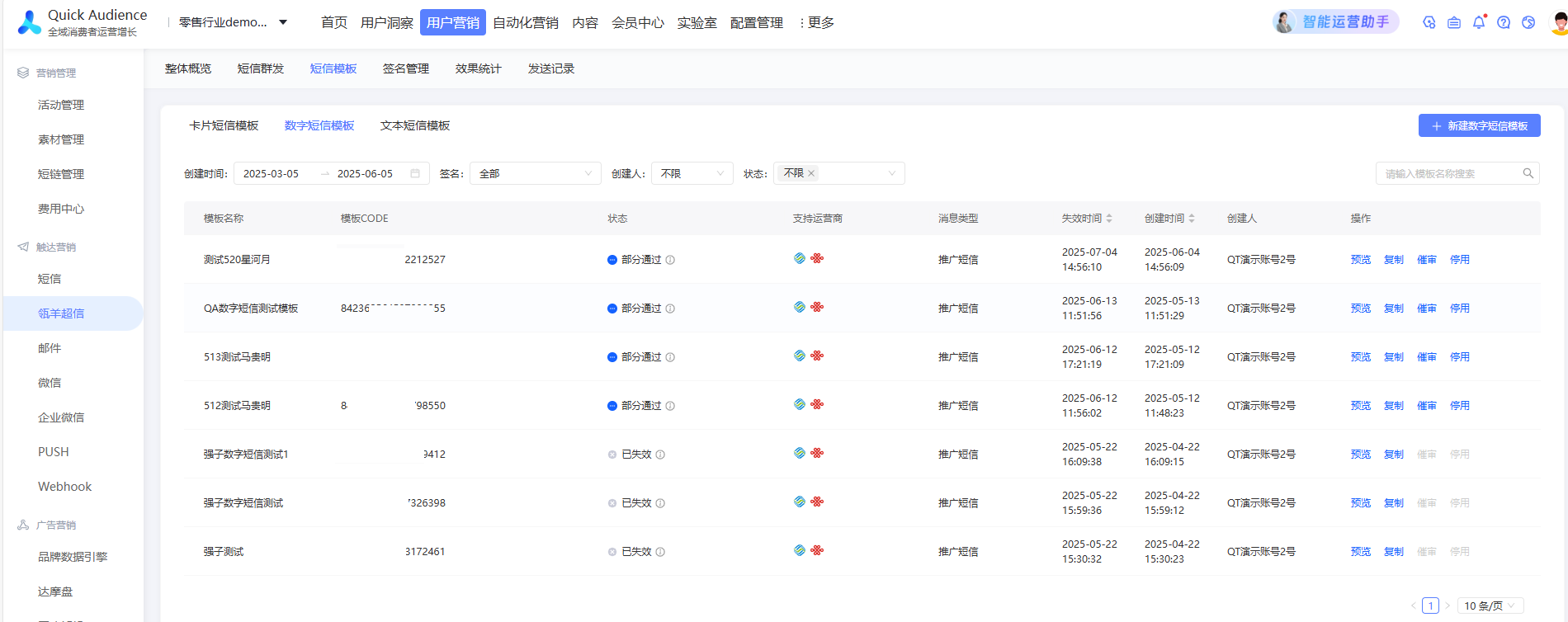This screenshot has height=622, width=1568.
Task: Click China Unicom carrier icon for 测试520星河月
Action: click(817, 258)
